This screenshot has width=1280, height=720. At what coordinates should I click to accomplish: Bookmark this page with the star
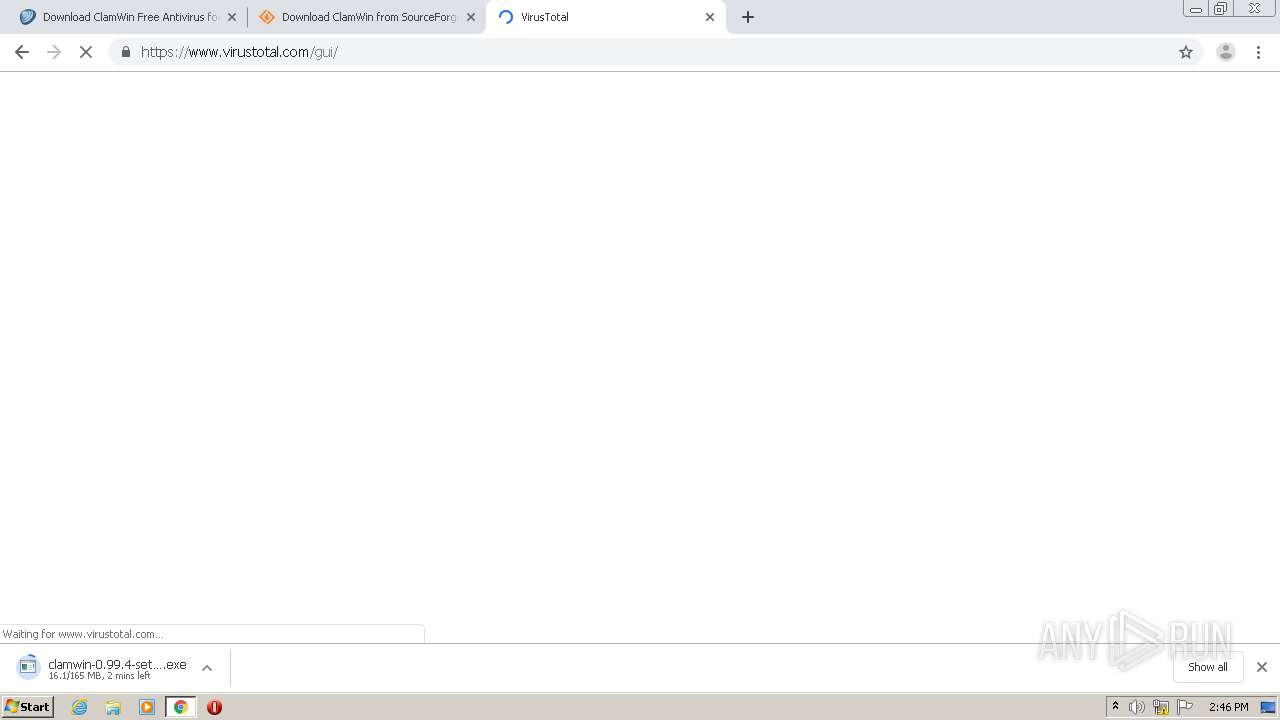1186,52
